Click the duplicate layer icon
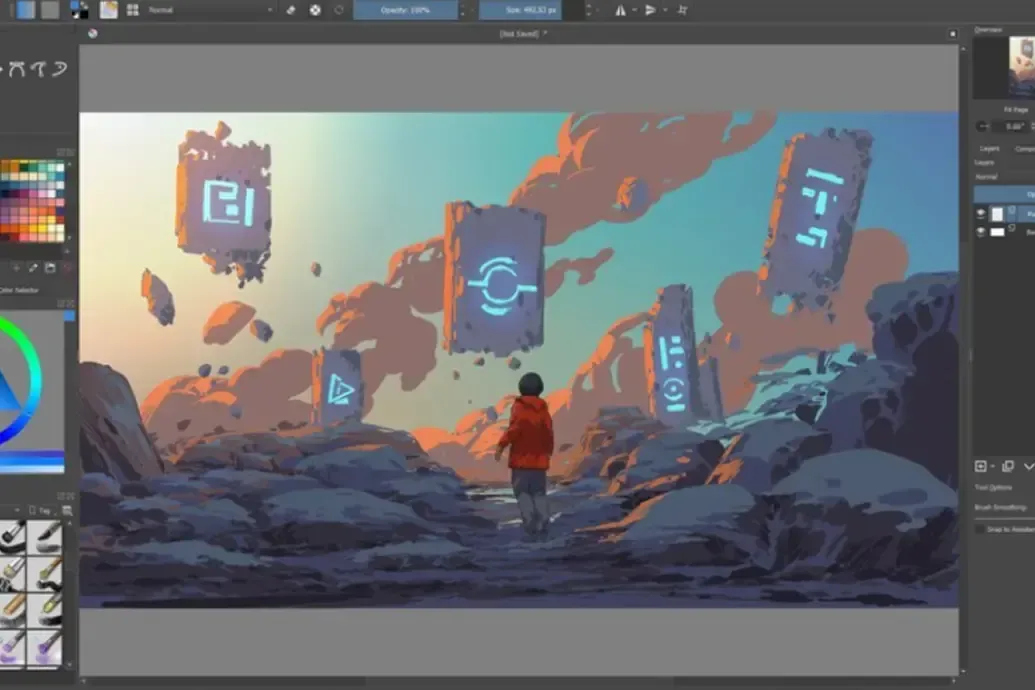The width and height of the screenshot is (1035, 690). click(1008, 466)
